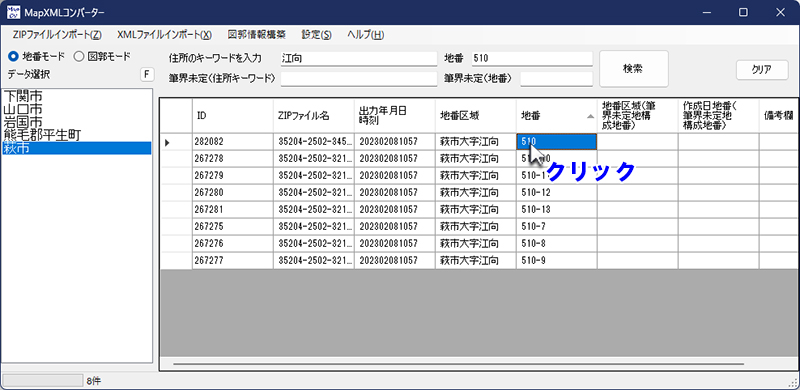
Task: Click the 地番 cell 510-9
Action: pos(557,260)
